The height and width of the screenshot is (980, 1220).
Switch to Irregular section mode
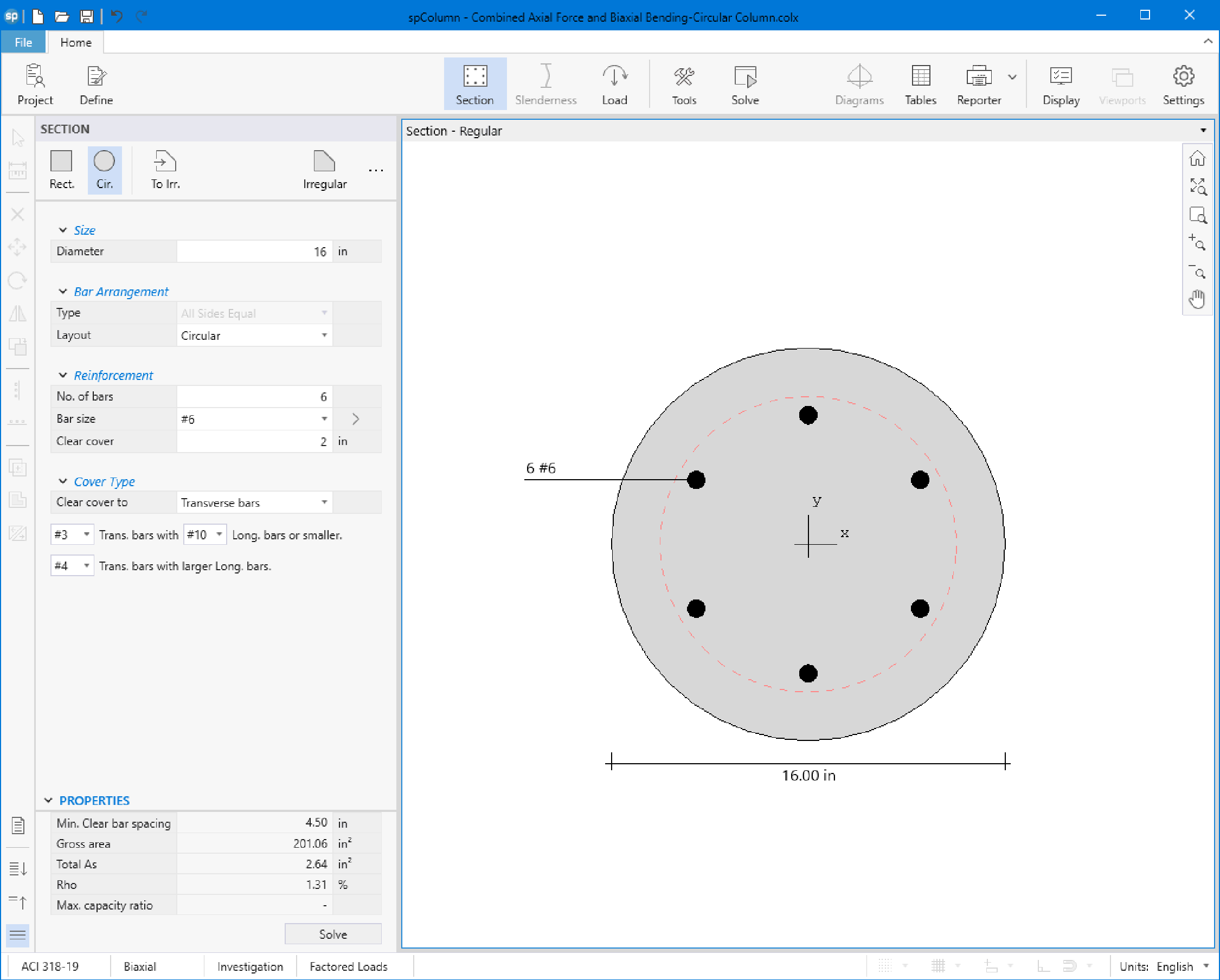[x=325, y=170]
